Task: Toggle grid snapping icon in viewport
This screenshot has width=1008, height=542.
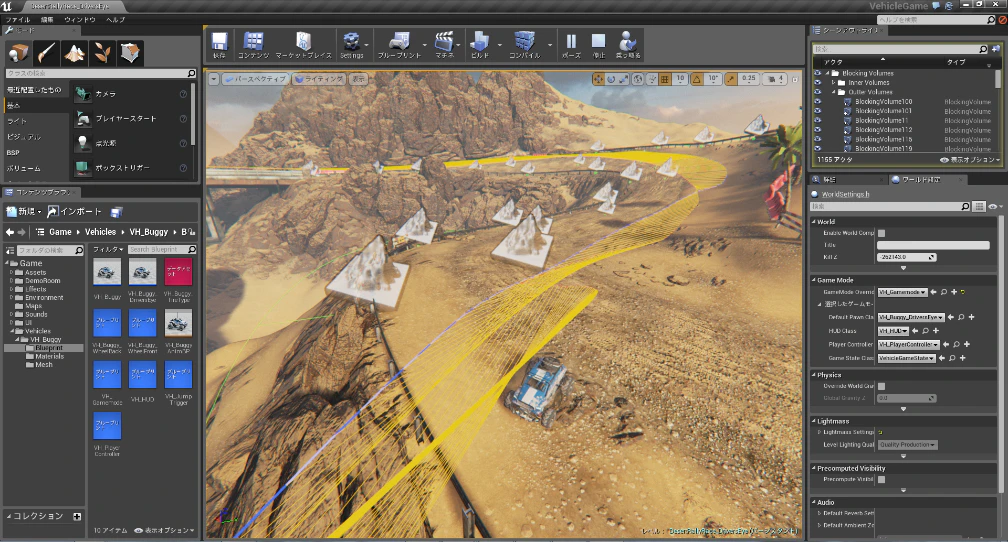Action: [x=665, y=79]
